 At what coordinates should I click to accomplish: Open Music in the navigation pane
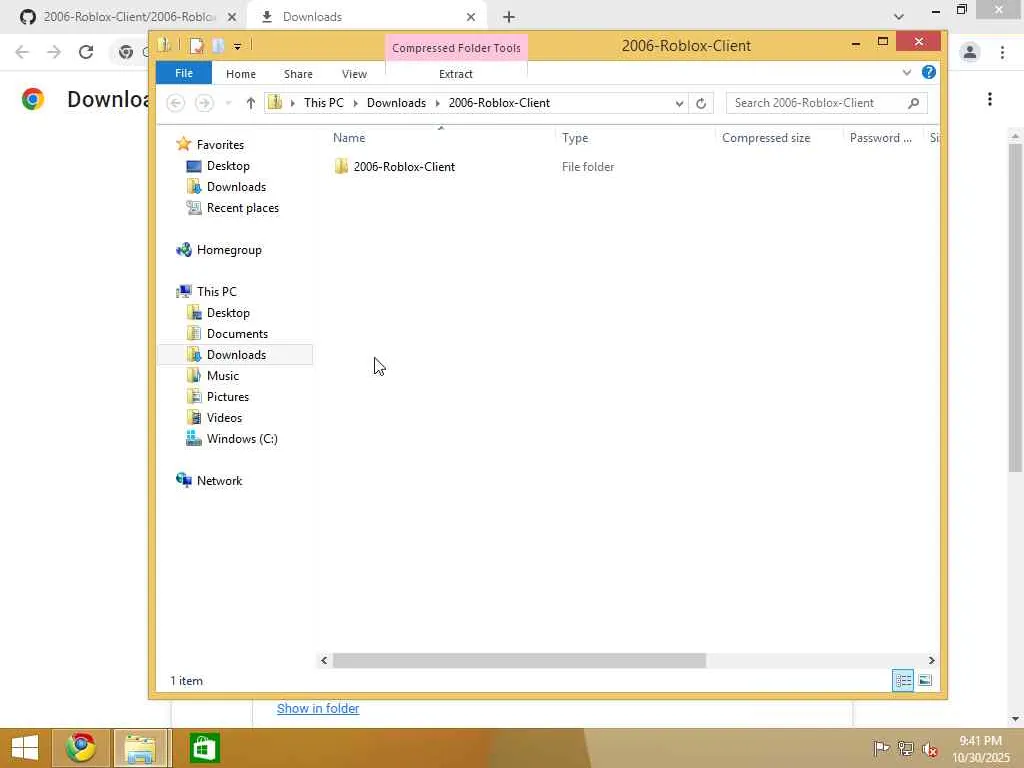coord(223,376)
